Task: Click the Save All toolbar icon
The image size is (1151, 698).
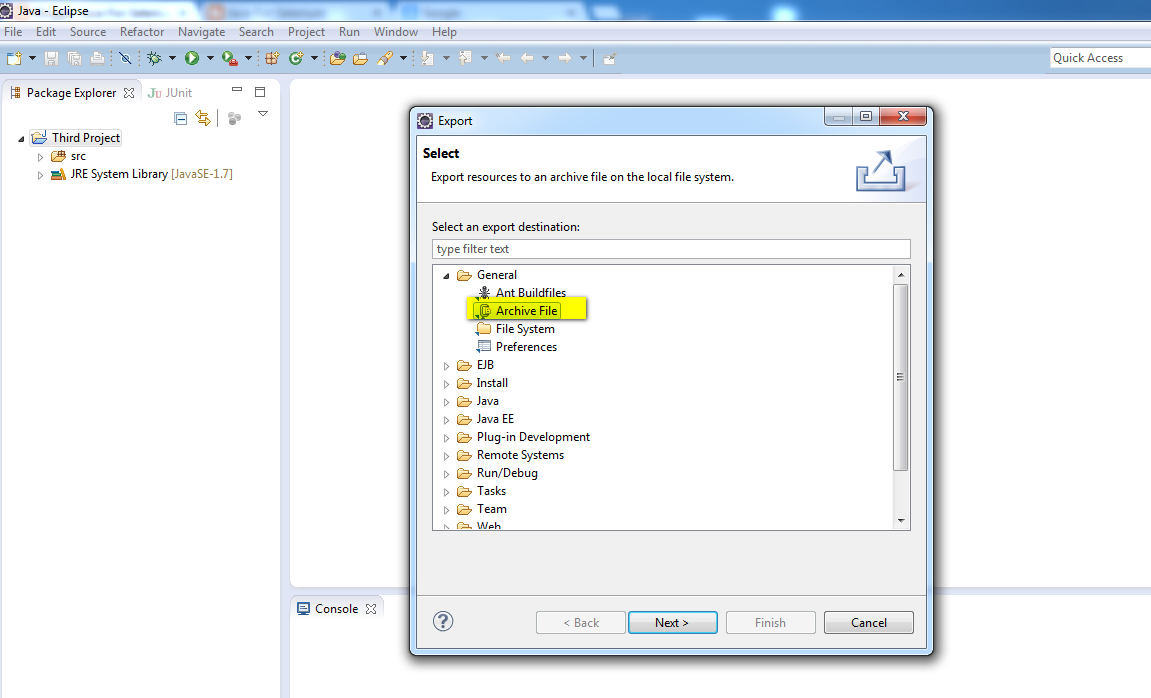Action: [x=72, y=57]
